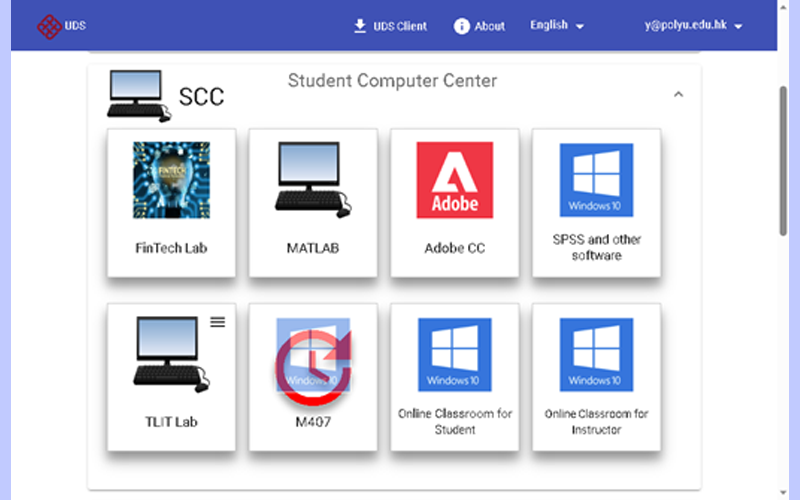Collapse the SCC section with chevron
The height and width of the screenshot is (500, 800).
coord(678,95)
